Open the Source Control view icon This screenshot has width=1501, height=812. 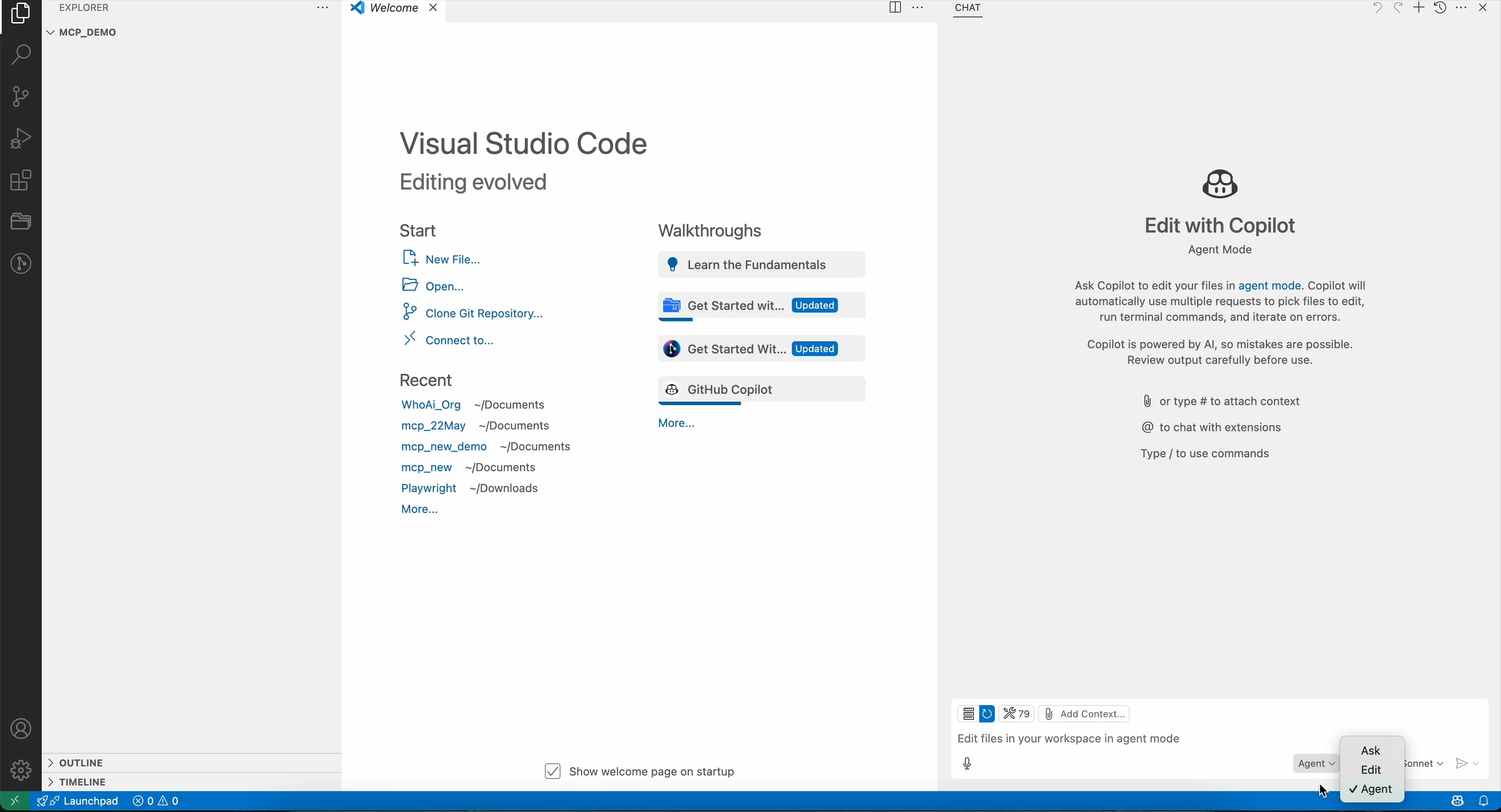tap(21, 97)
